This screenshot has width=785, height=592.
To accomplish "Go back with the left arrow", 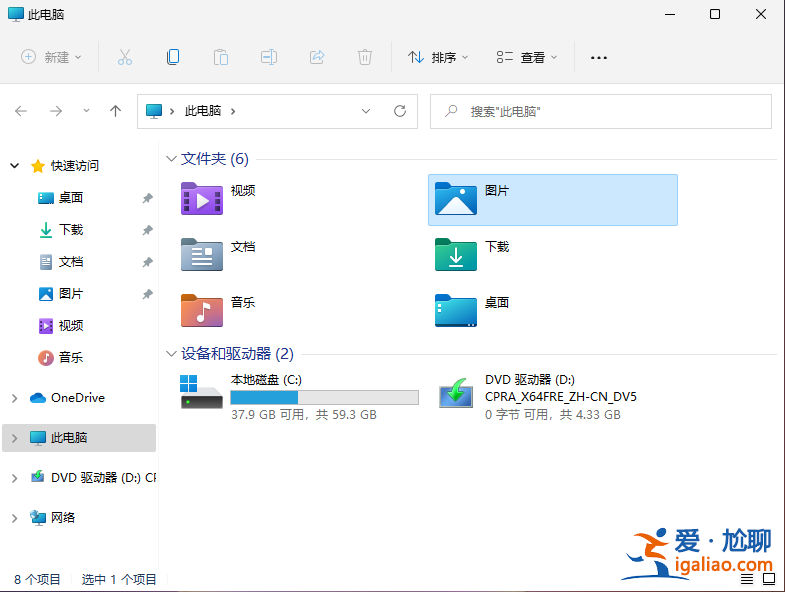I will tap(21, 111).
